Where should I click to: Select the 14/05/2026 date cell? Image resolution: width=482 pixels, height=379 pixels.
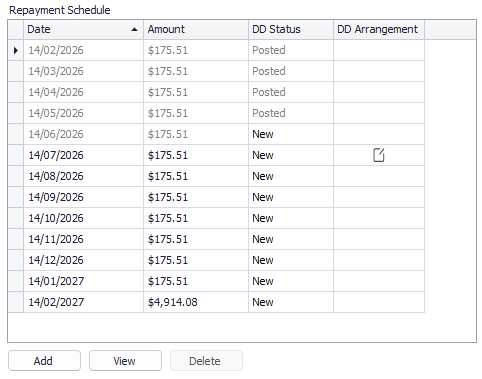click(83, 113)
